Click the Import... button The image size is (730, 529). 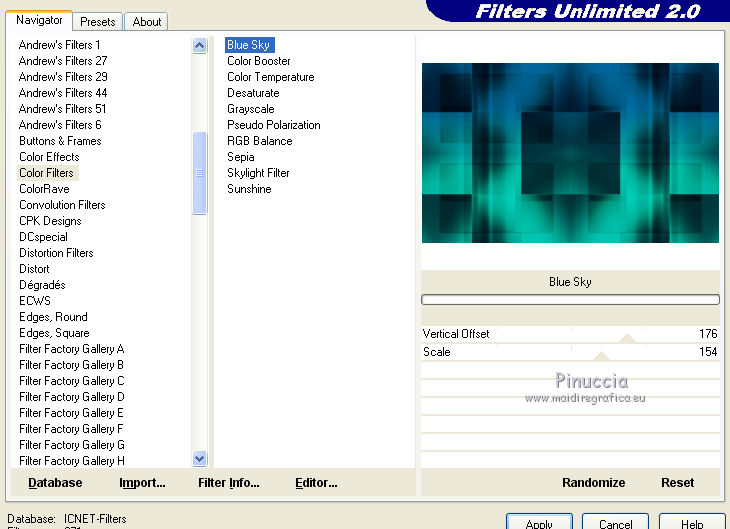coord(142,483)
